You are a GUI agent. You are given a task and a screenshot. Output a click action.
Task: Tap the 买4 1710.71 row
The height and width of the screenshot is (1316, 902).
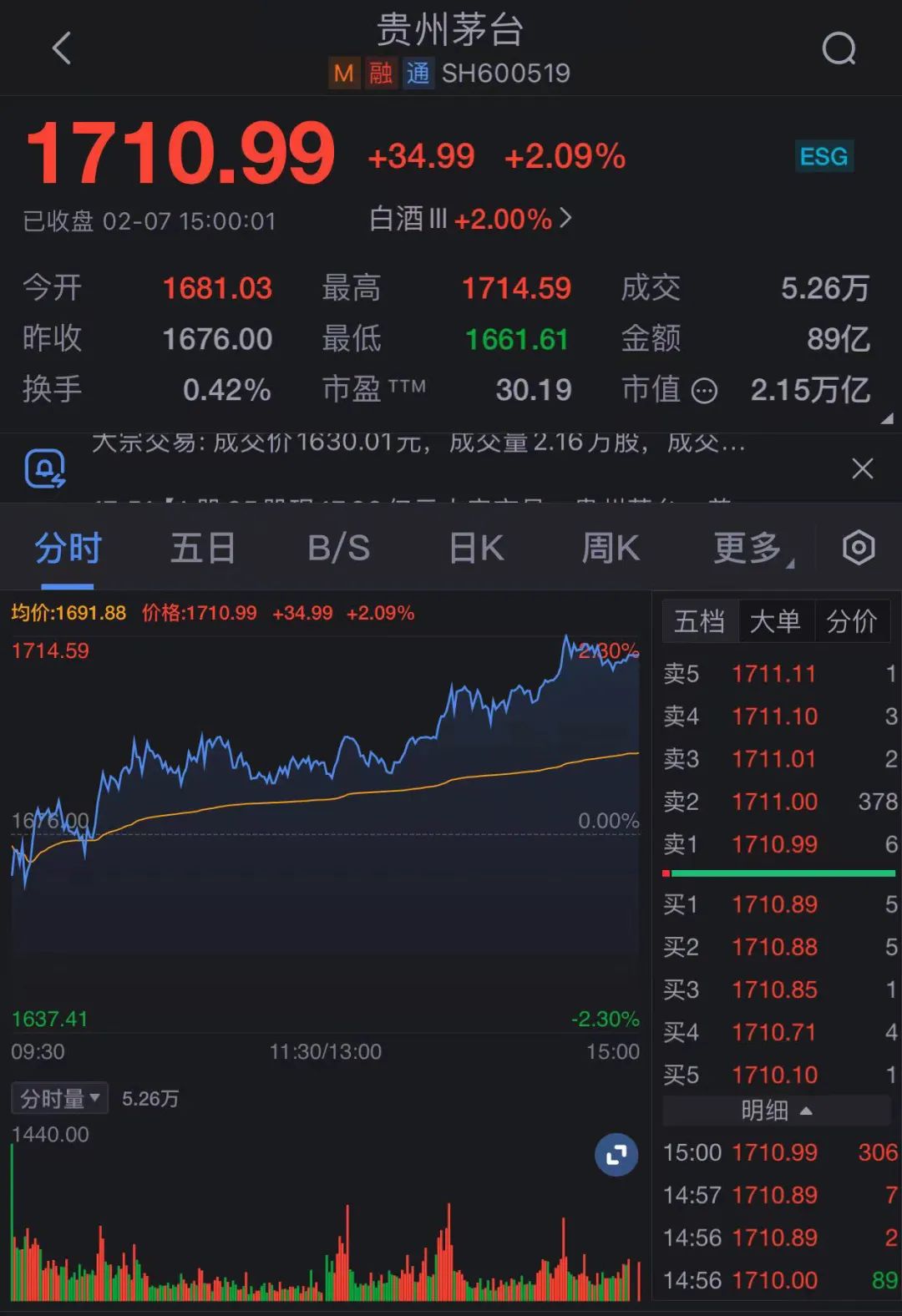780,1032
